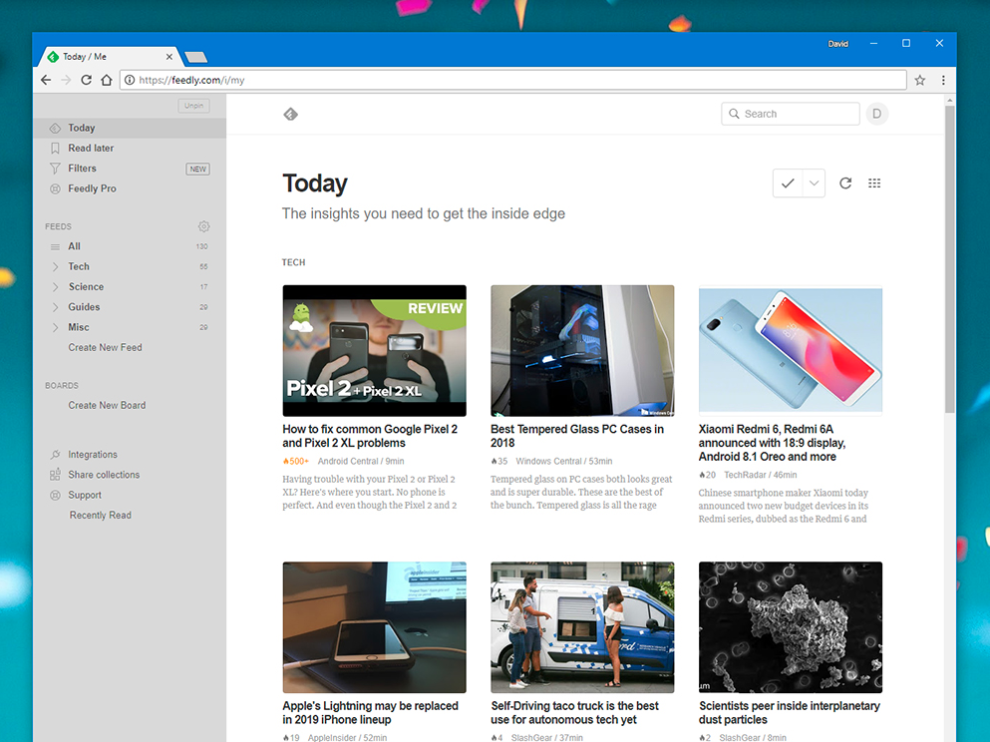
Task: Click the Feedly logo above Today heading
Action: coord(290,114)
